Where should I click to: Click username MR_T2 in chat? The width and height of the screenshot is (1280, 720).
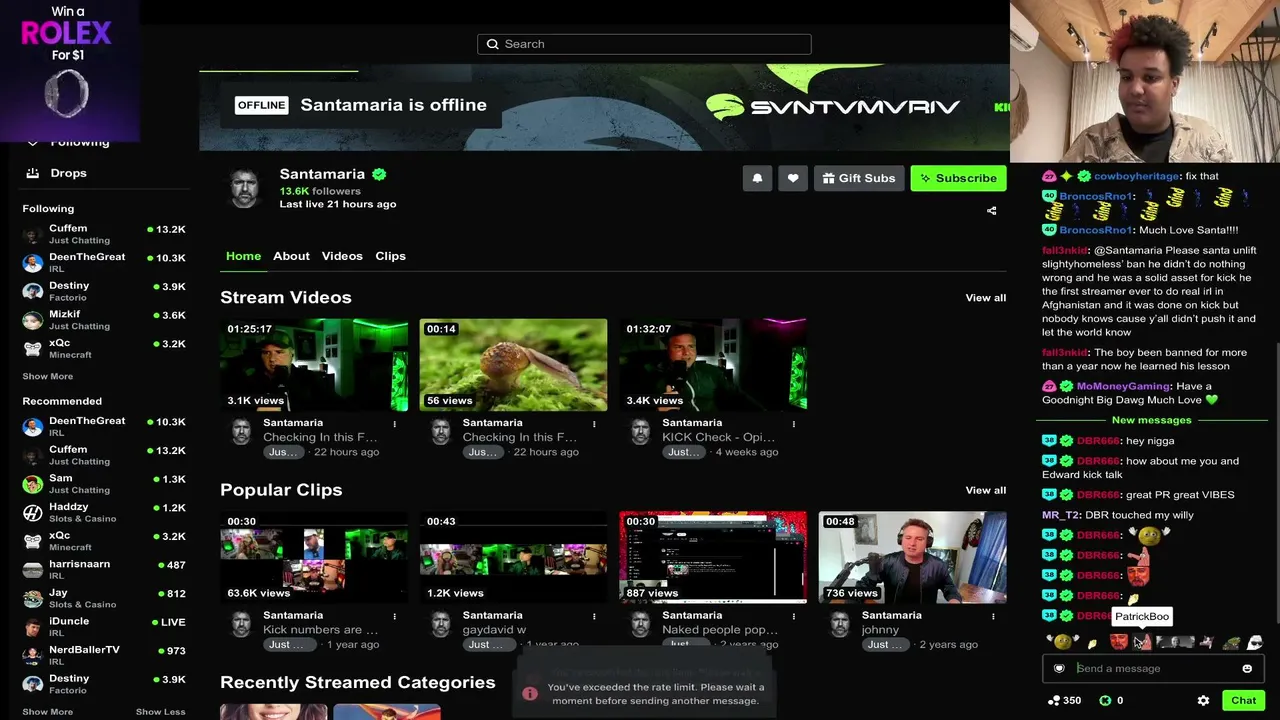(1060, 515)
